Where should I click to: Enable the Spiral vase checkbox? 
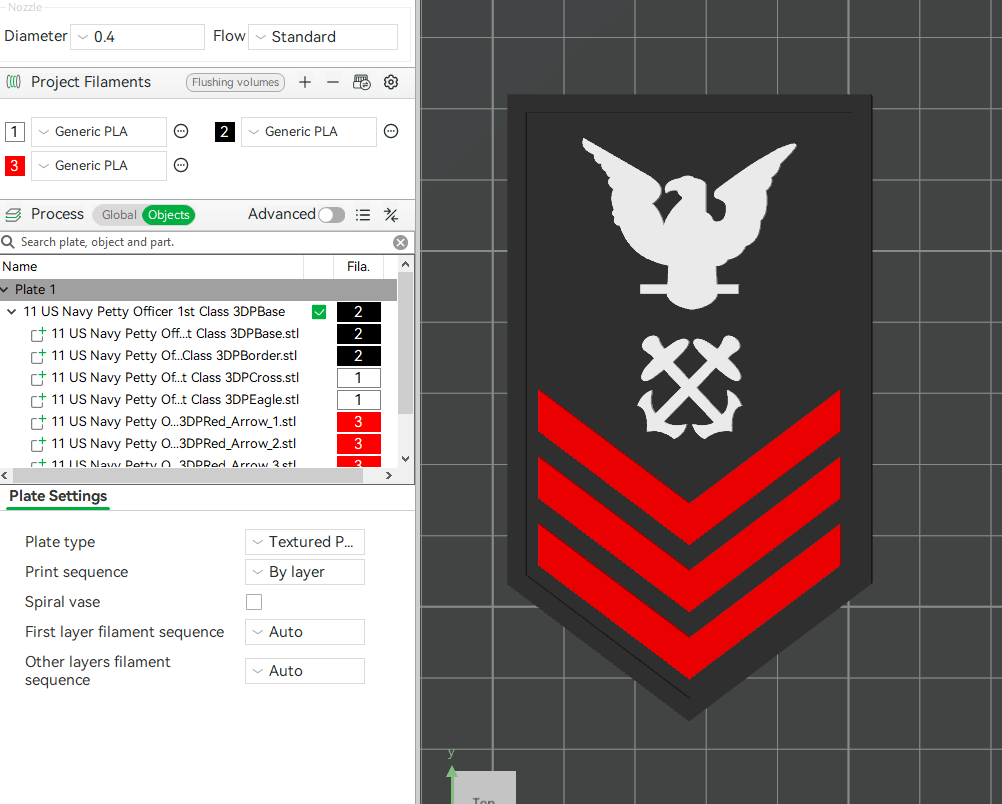(x=254, y=602)
